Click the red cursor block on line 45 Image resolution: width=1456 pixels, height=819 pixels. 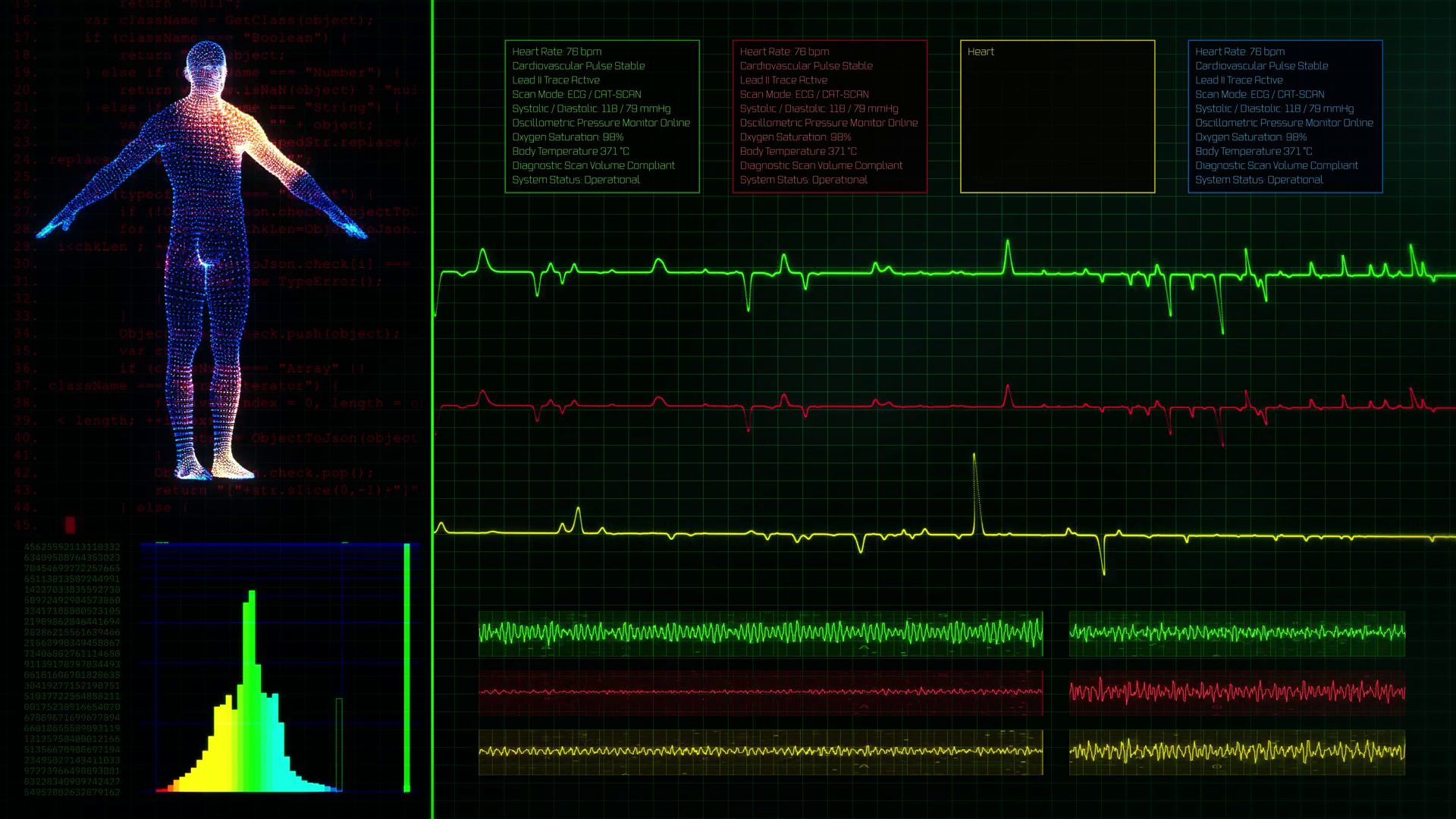[70, 525]
